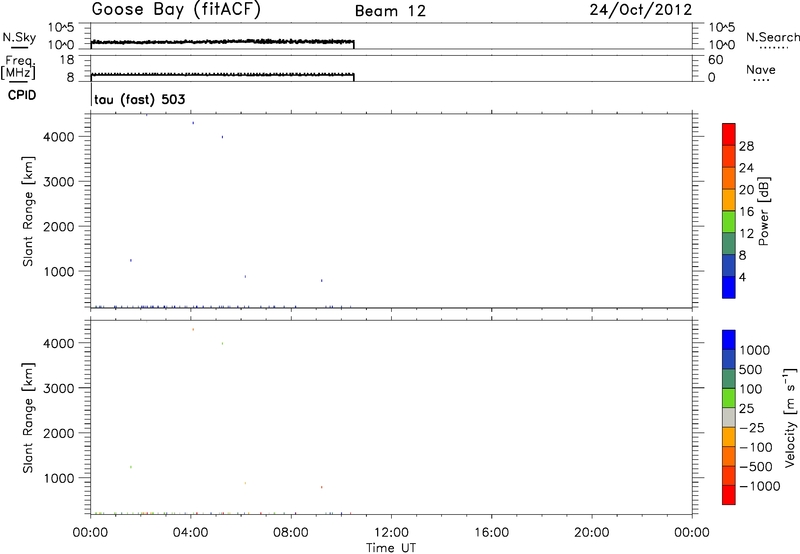Click the '12:00' time tick label
Screen dimensions: 800x554
tap(391, 533)
